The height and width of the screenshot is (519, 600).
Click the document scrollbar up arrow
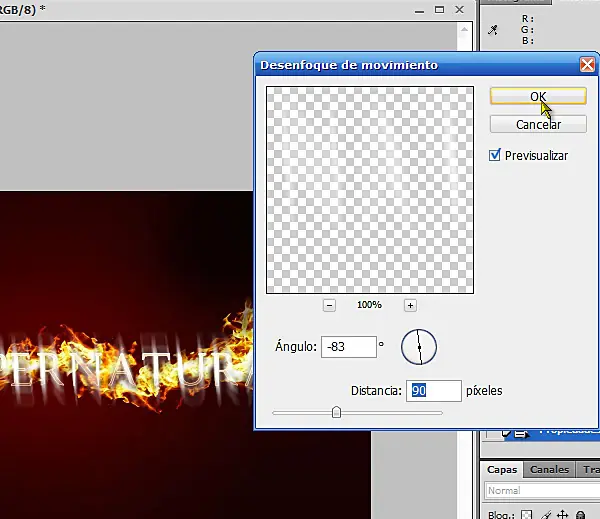464,30
